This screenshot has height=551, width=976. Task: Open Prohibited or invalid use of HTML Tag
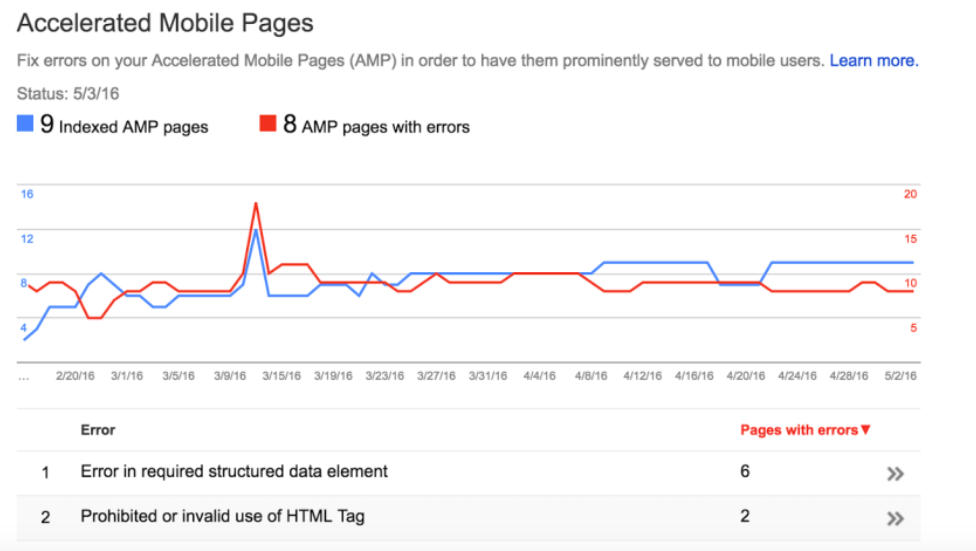coord(222,516)
